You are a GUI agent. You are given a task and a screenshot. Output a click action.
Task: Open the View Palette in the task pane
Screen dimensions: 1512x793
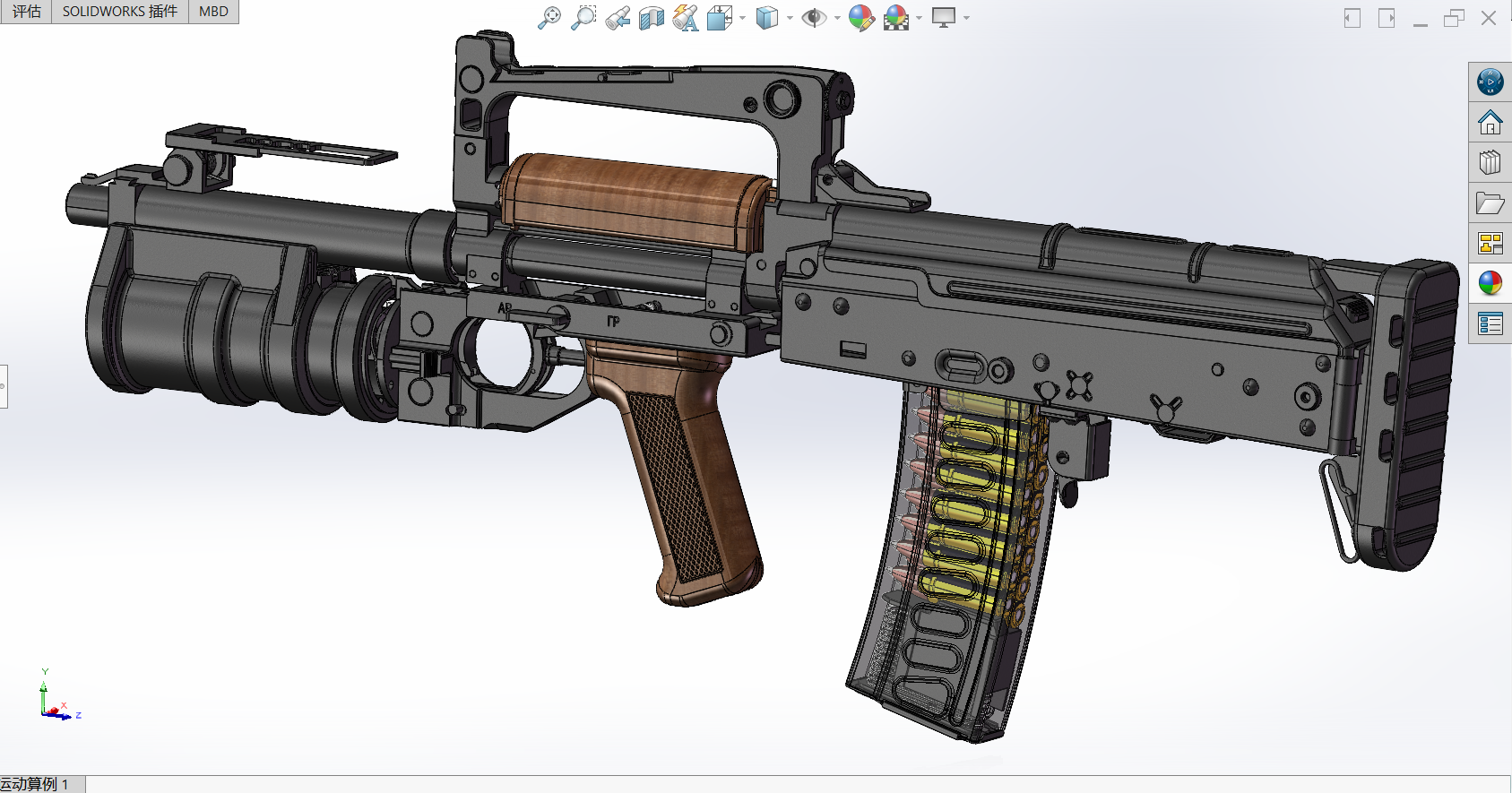(x=1490, y=244)
